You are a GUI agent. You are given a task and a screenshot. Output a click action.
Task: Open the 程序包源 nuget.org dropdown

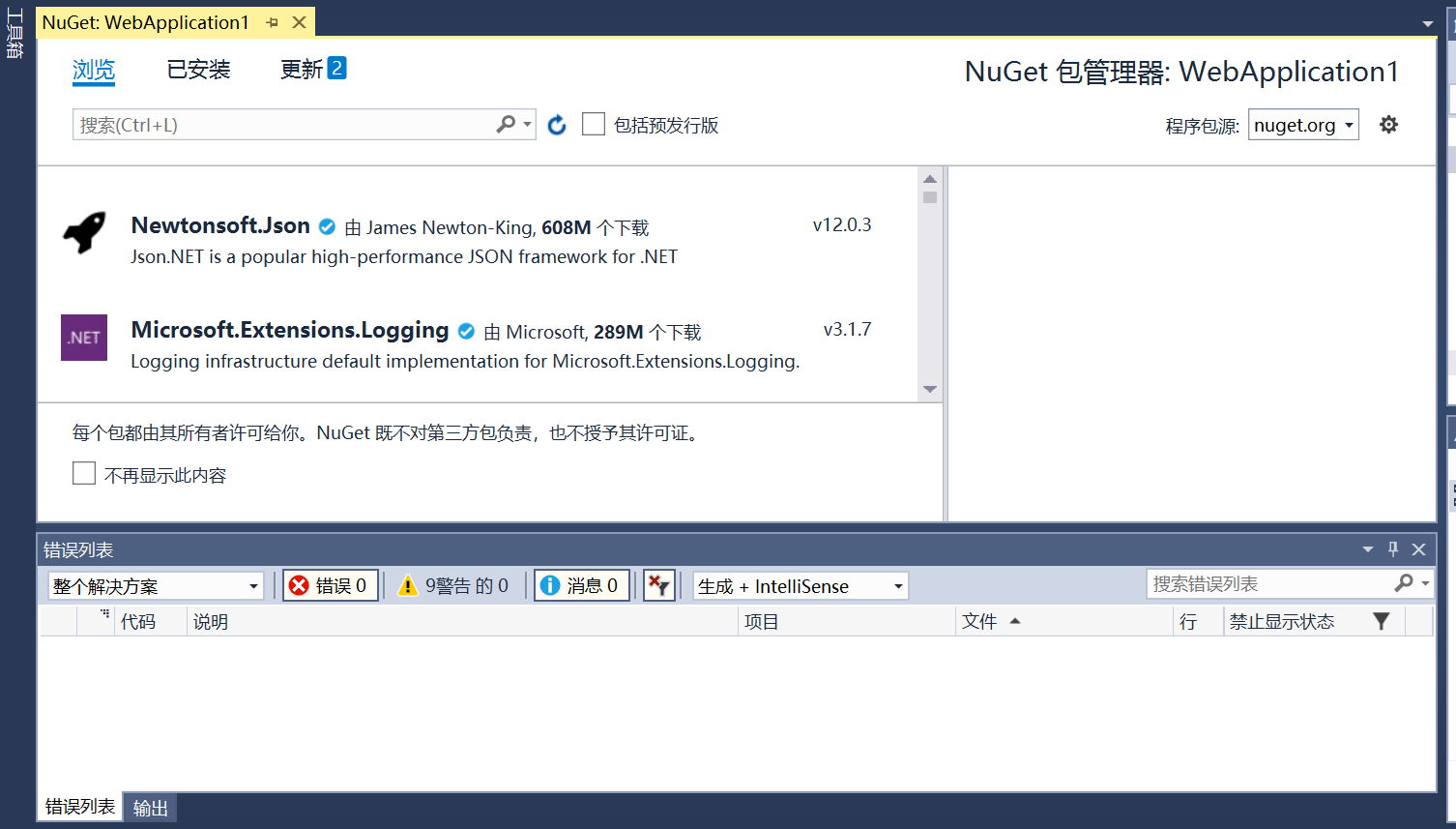[1303, 125]
